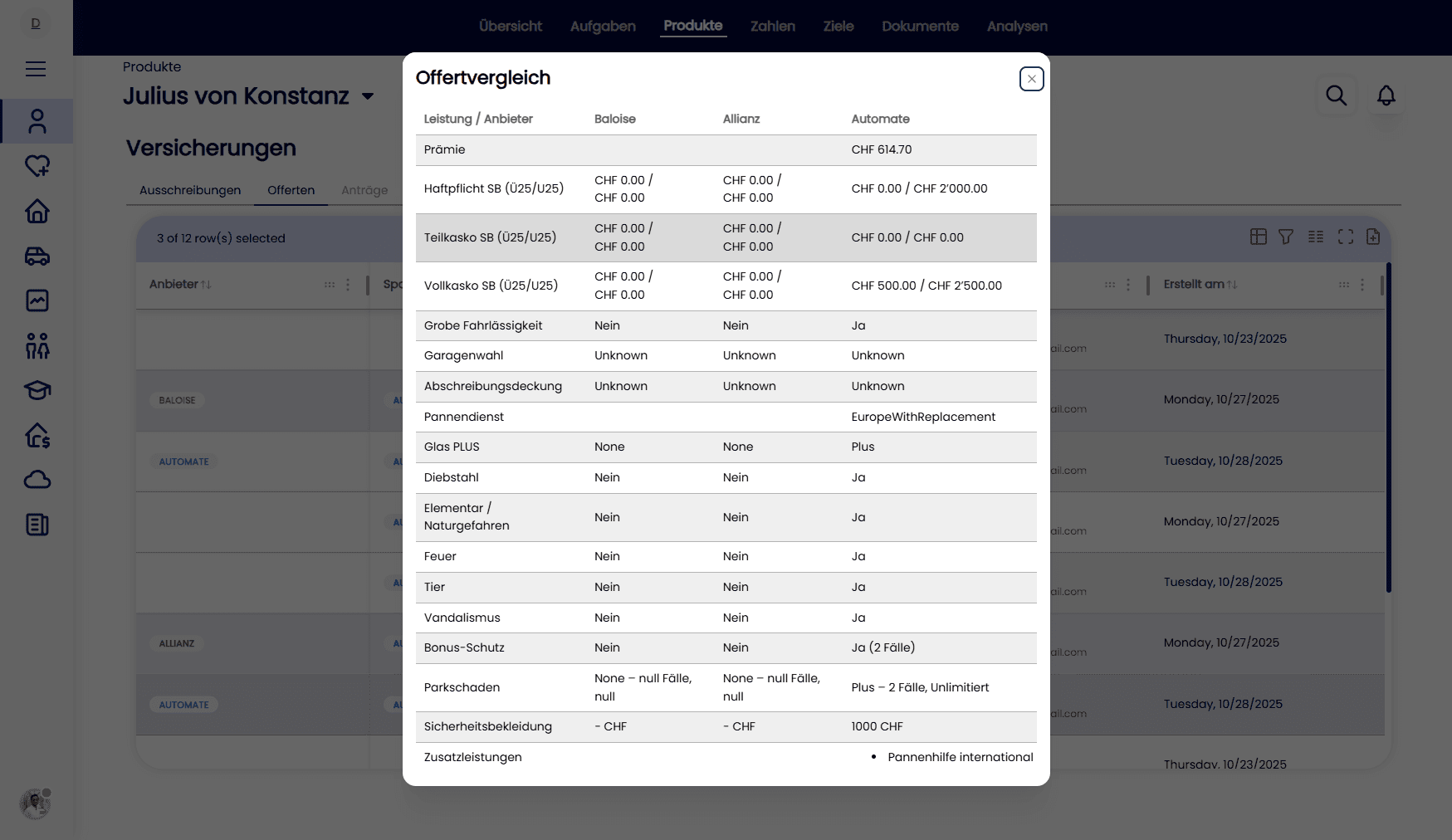Image resolution: width=1452 pixels, height=840 pixels.
Task: Open the hamburger menu in sidebar
Action: [36, 69]
